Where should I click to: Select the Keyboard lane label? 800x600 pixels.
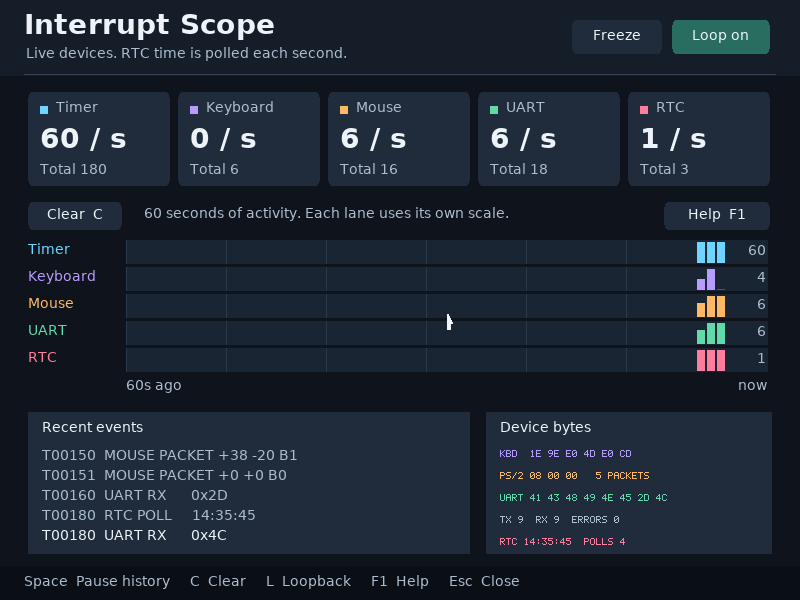[62, 276]
